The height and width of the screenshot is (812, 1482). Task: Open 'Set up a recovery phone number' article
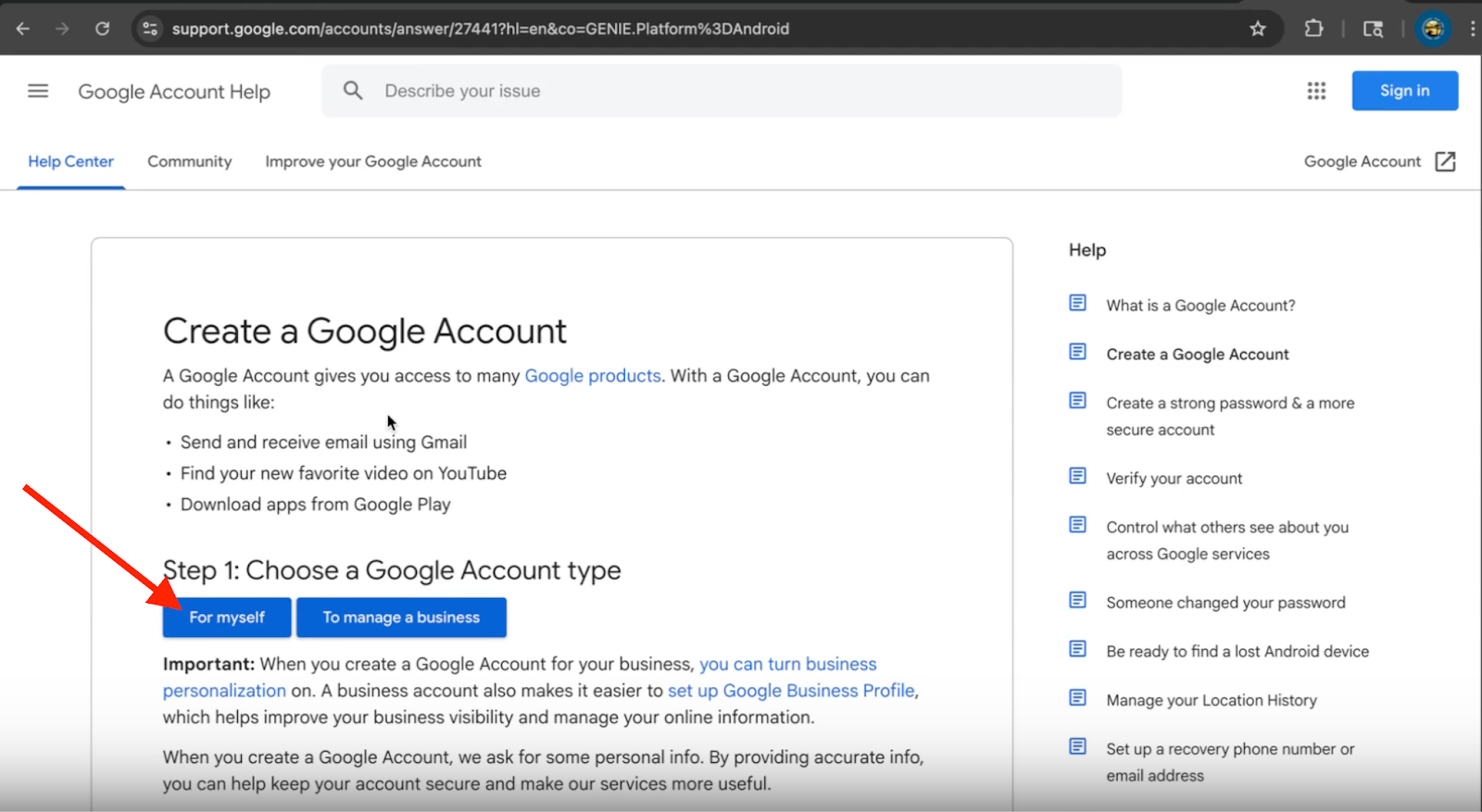coord(1230,762)
